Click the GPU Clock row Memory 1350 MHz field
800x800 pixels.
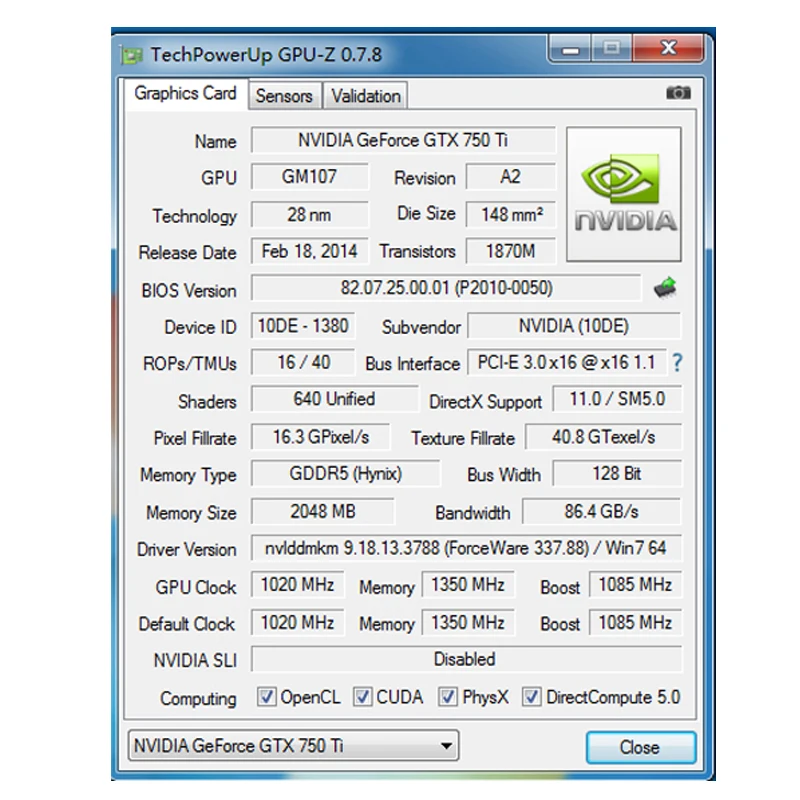click(x=468, y=585)
